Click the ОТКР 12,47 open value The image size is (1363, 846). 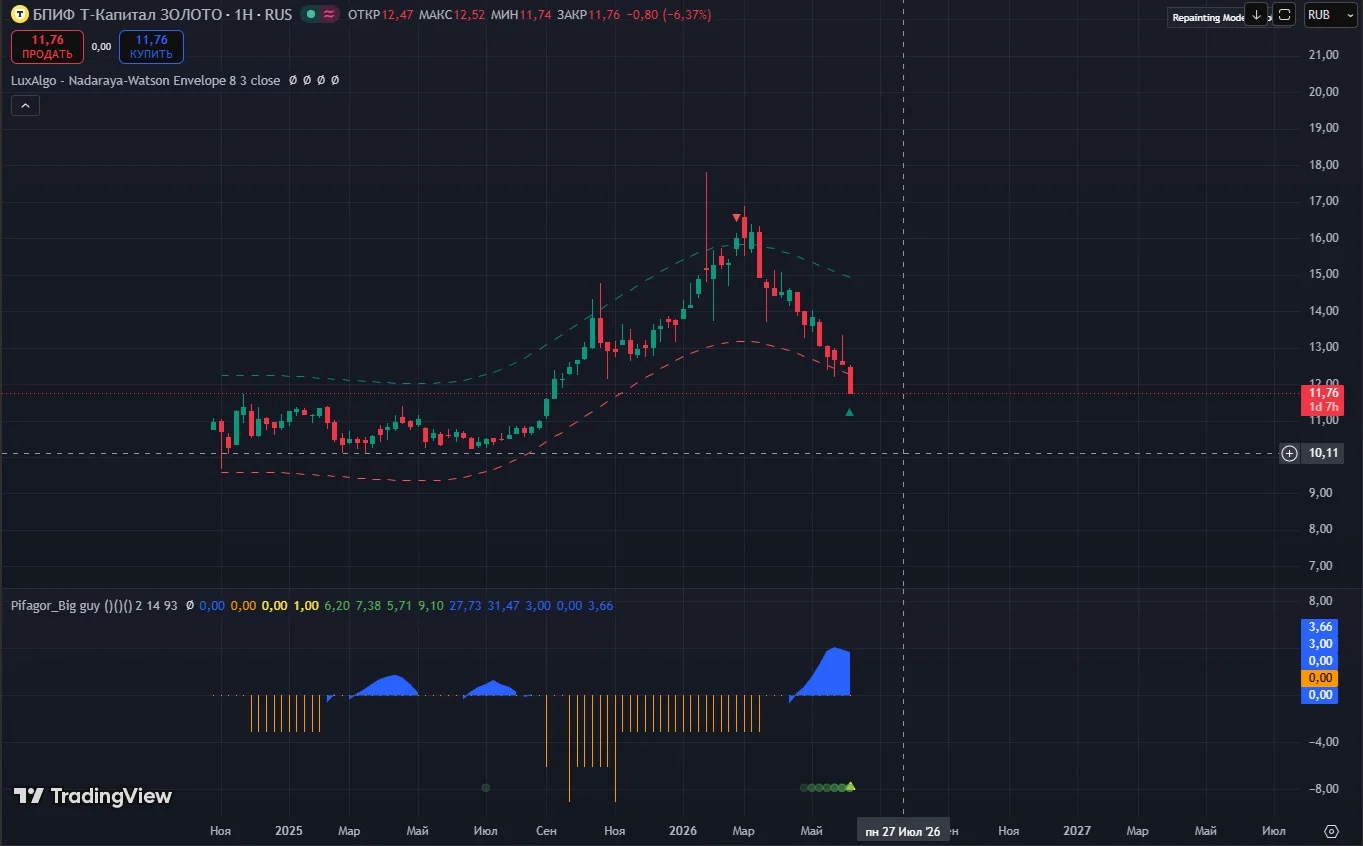[379, 15]
